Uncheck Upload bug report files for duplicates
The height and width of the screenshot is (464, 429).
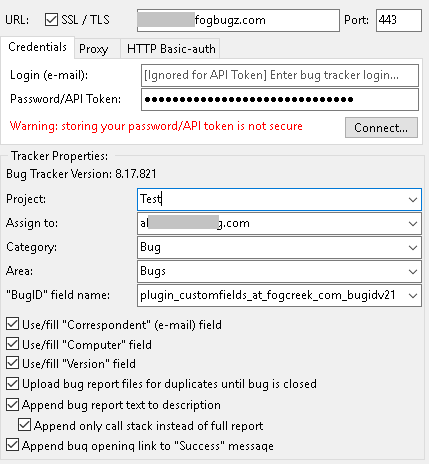click(12, 384)
